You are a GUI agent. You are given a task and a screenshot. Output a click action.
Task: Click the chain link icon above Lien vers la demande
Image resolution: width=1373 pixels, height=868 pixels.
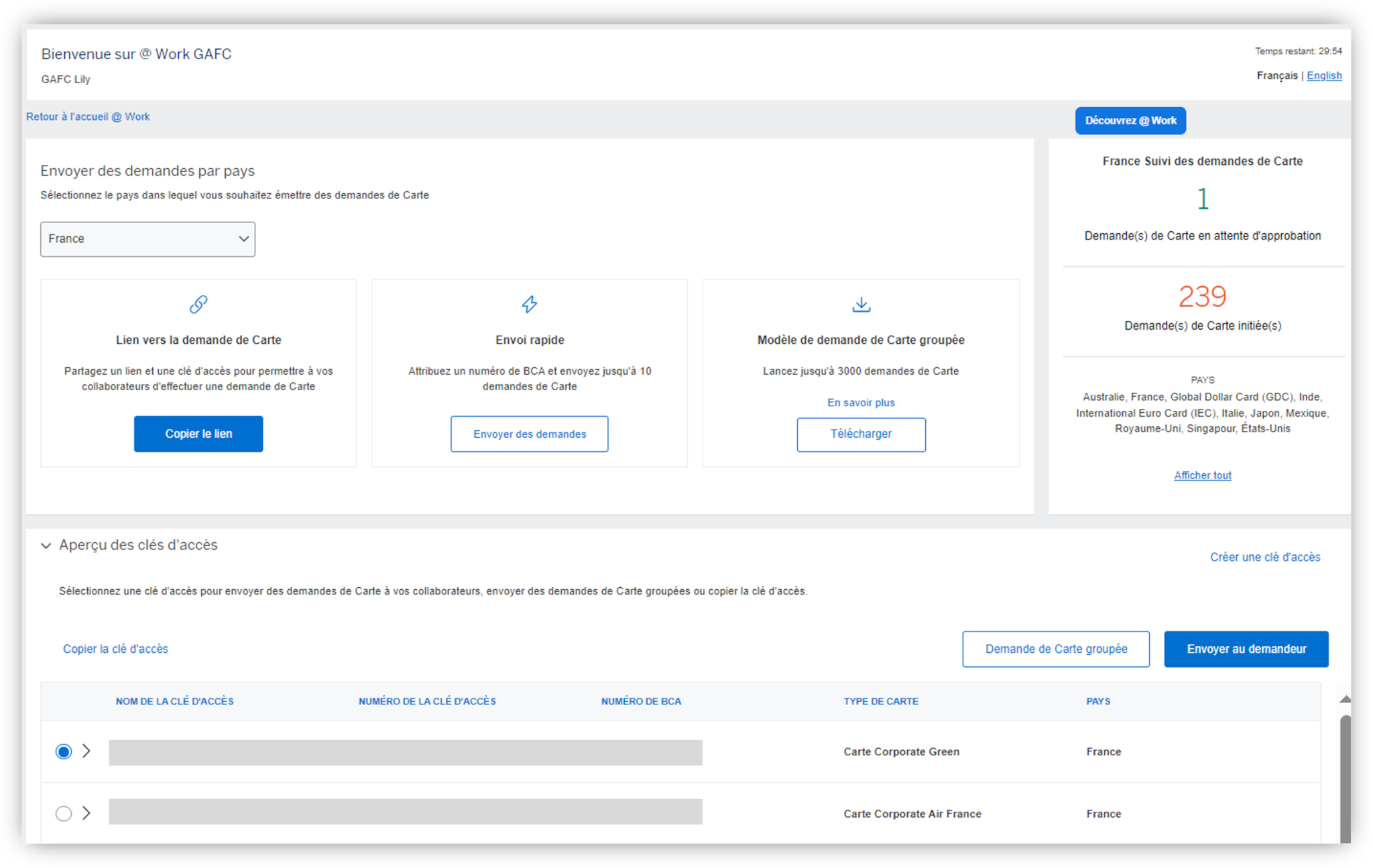[x=198, y=304]
